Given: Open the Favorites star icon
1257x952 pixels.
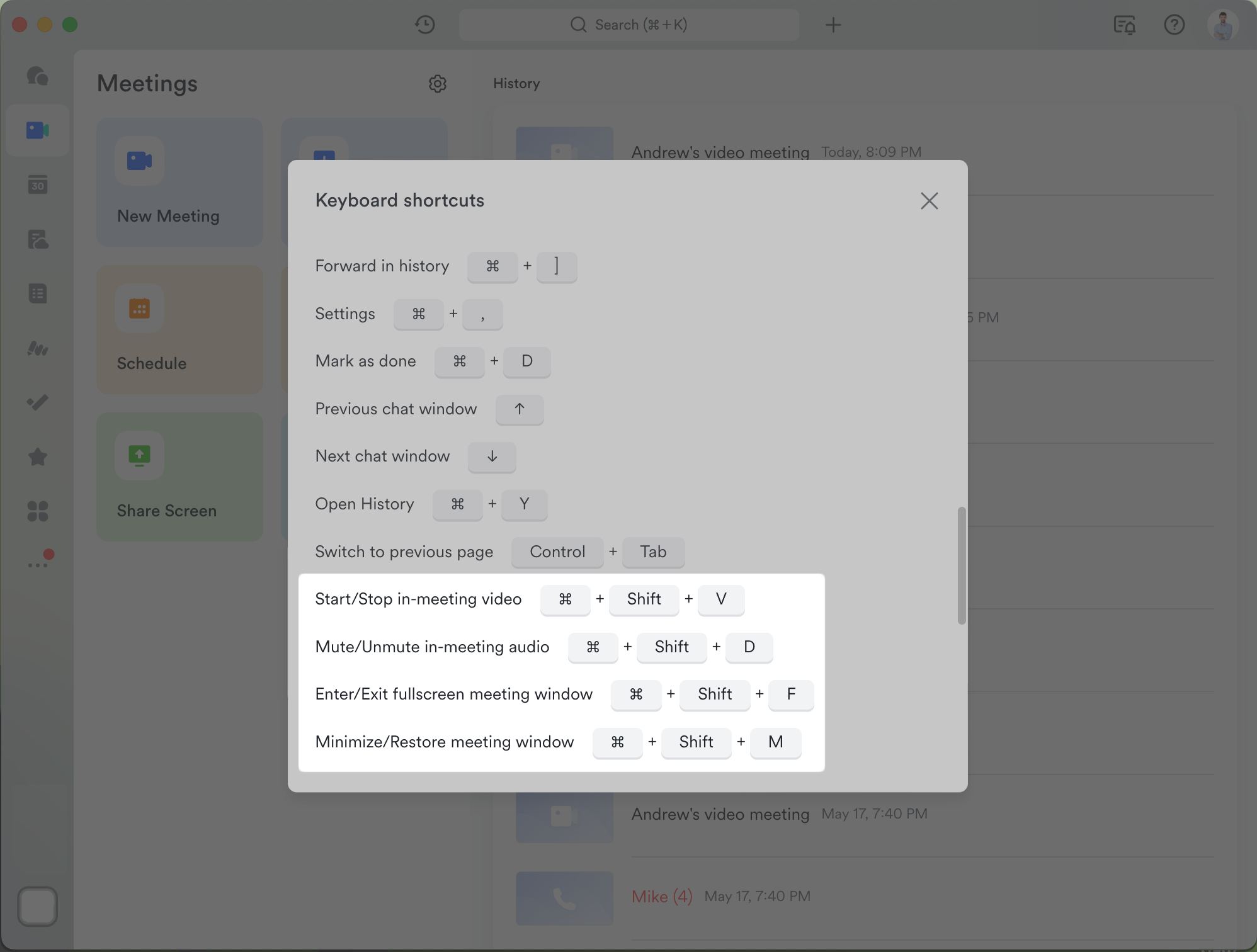Looking at the screenshot, I should [x=38, y=457].
